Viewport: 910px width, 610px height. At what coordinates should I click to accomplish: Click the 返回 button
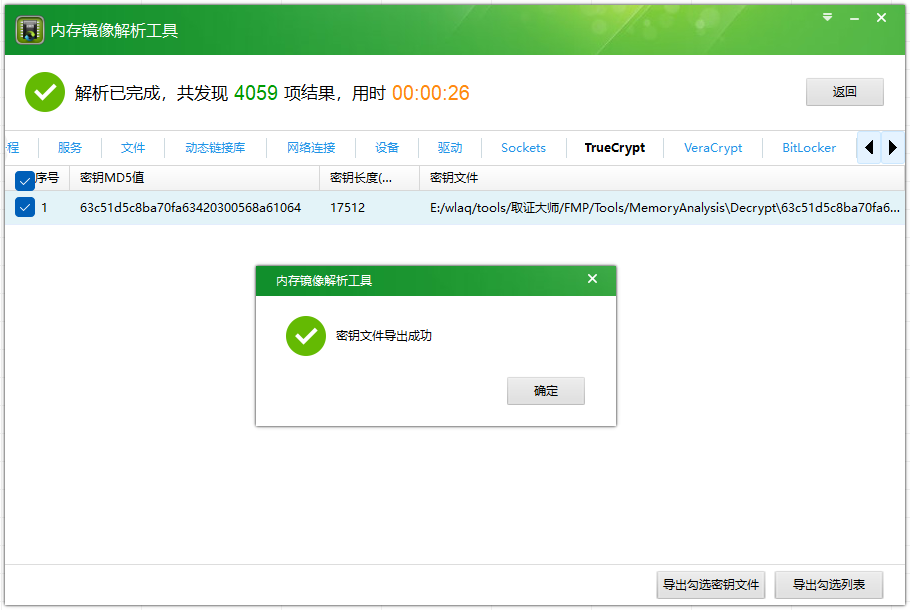point(844,92)
